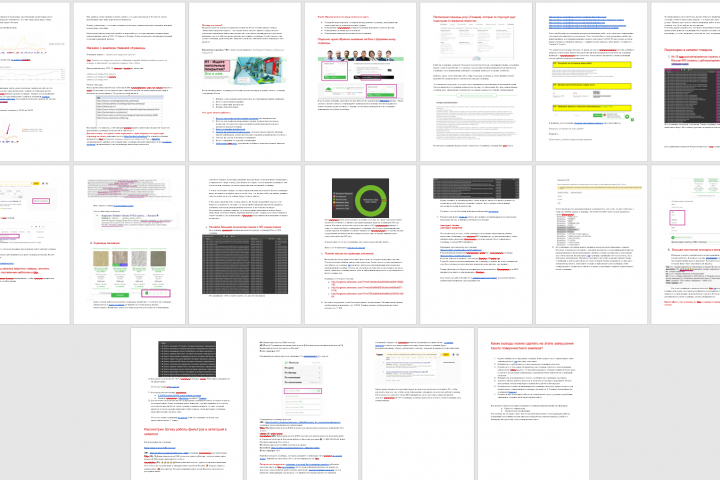Select page showing four flooring product tiles
This screenshot has width=720, height=480.
(129, 245)
